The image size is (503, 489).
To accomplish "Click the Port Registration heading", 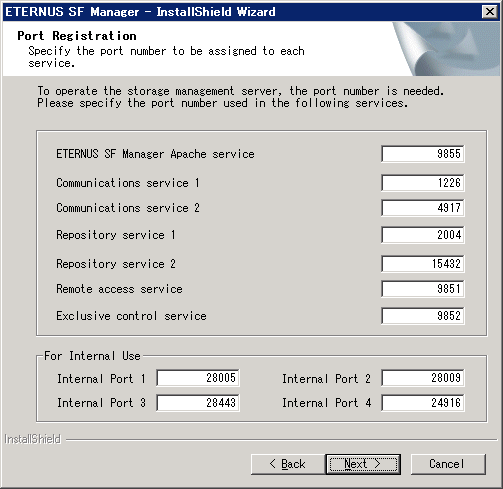I will point(77,36).
